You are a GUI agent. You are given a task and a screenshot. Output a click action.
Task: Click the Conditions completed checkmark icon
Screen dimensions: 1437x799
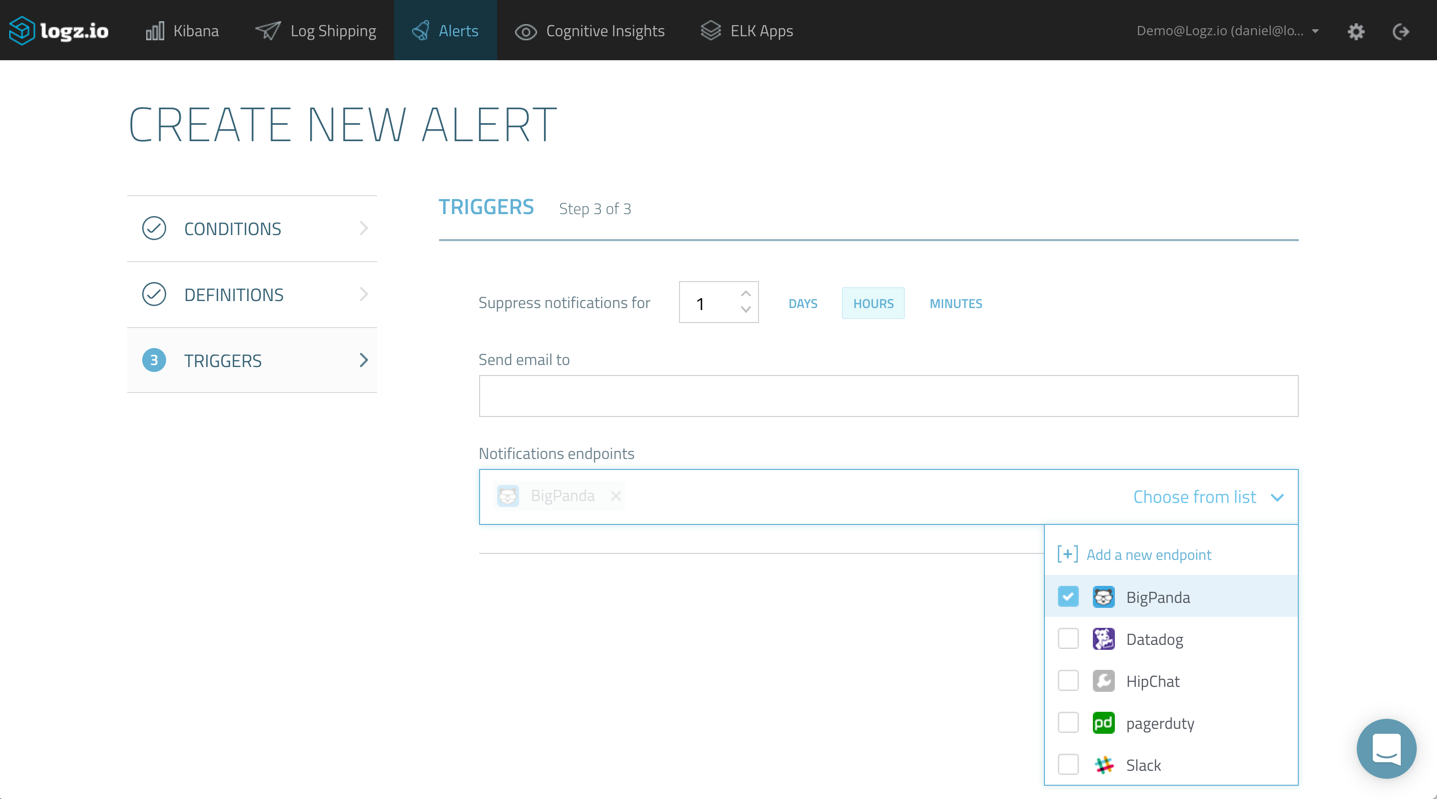pos(154,228)
